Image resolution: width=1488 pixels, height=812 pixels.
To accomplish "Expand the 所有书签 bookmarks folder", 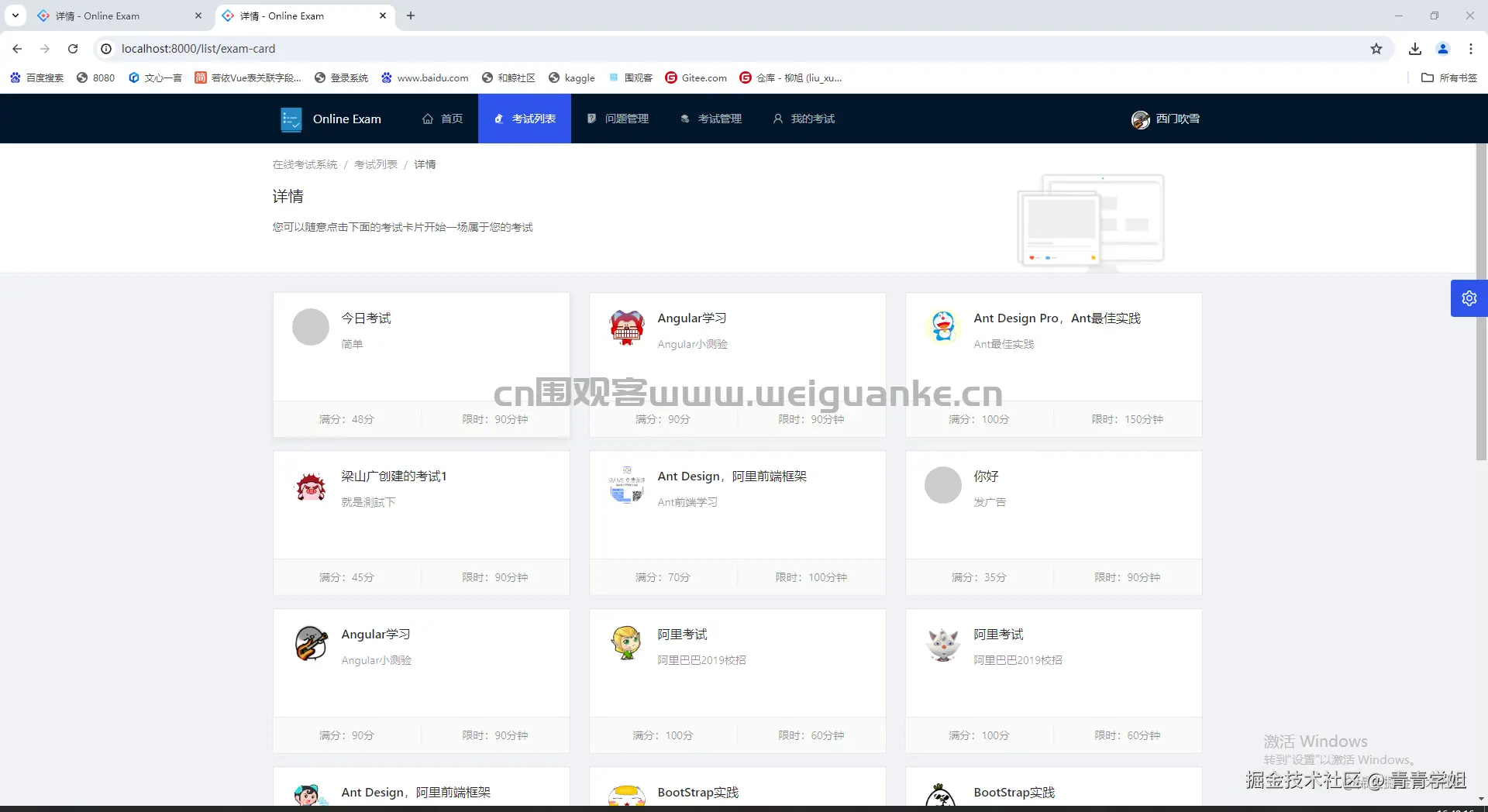I will [x=1449, y=77].
